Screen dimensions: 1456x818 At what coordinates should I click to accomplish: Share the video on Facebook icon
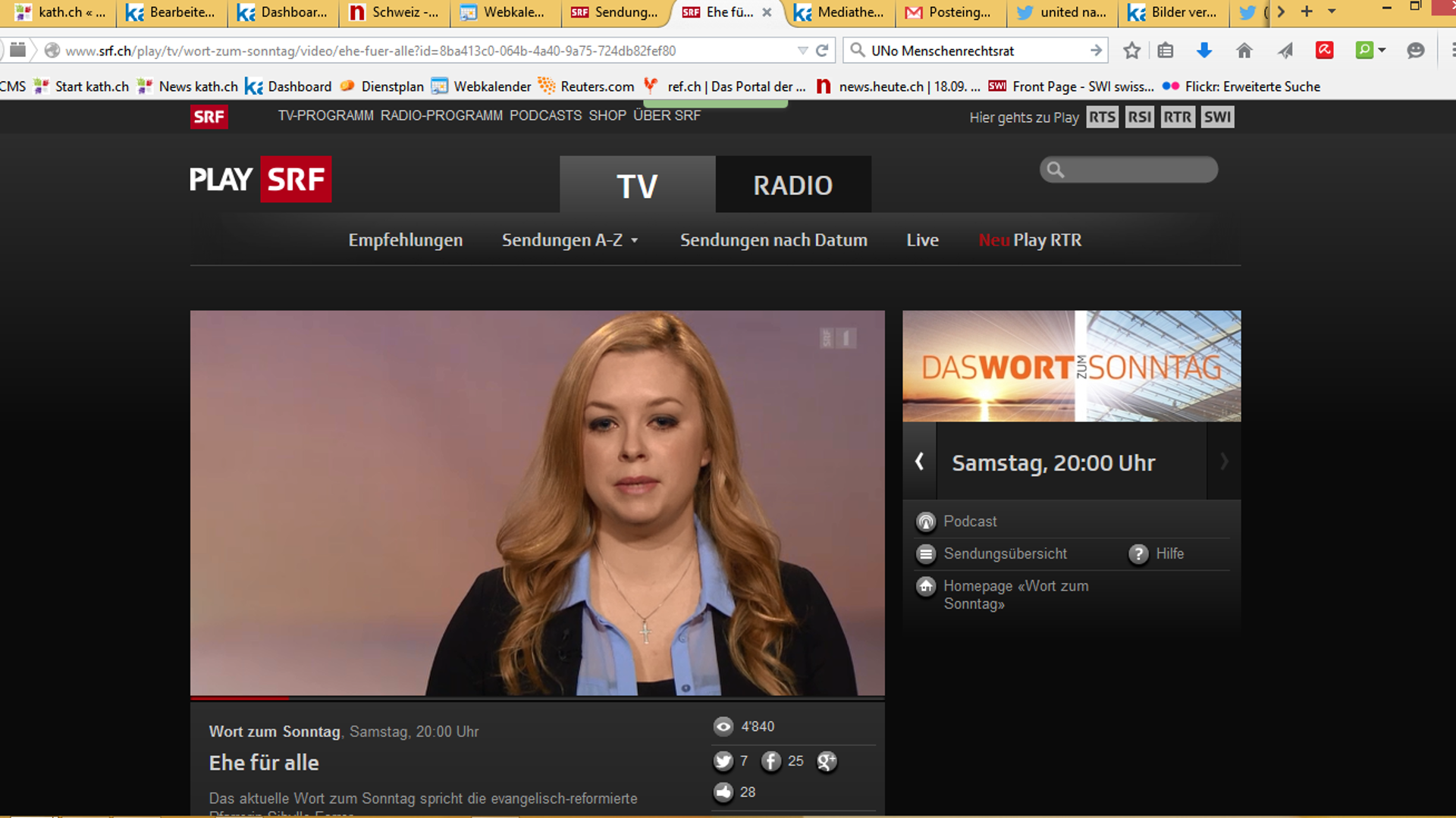(771, 761)
